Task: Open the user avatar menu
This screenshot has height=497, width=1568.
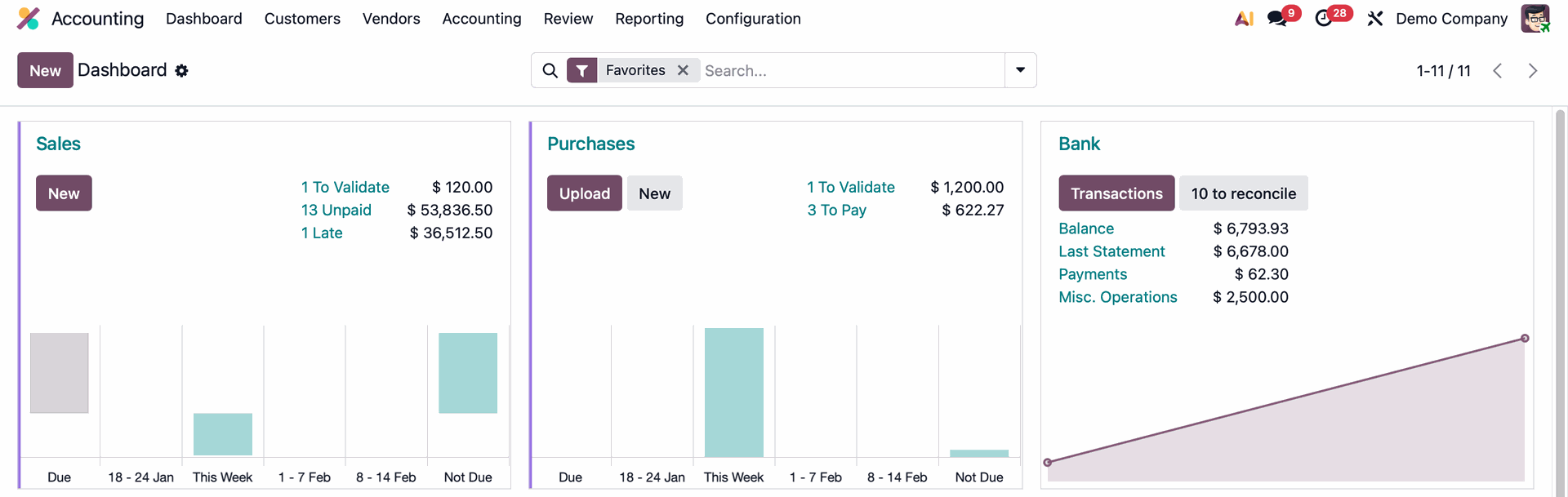Action: 1535,19
